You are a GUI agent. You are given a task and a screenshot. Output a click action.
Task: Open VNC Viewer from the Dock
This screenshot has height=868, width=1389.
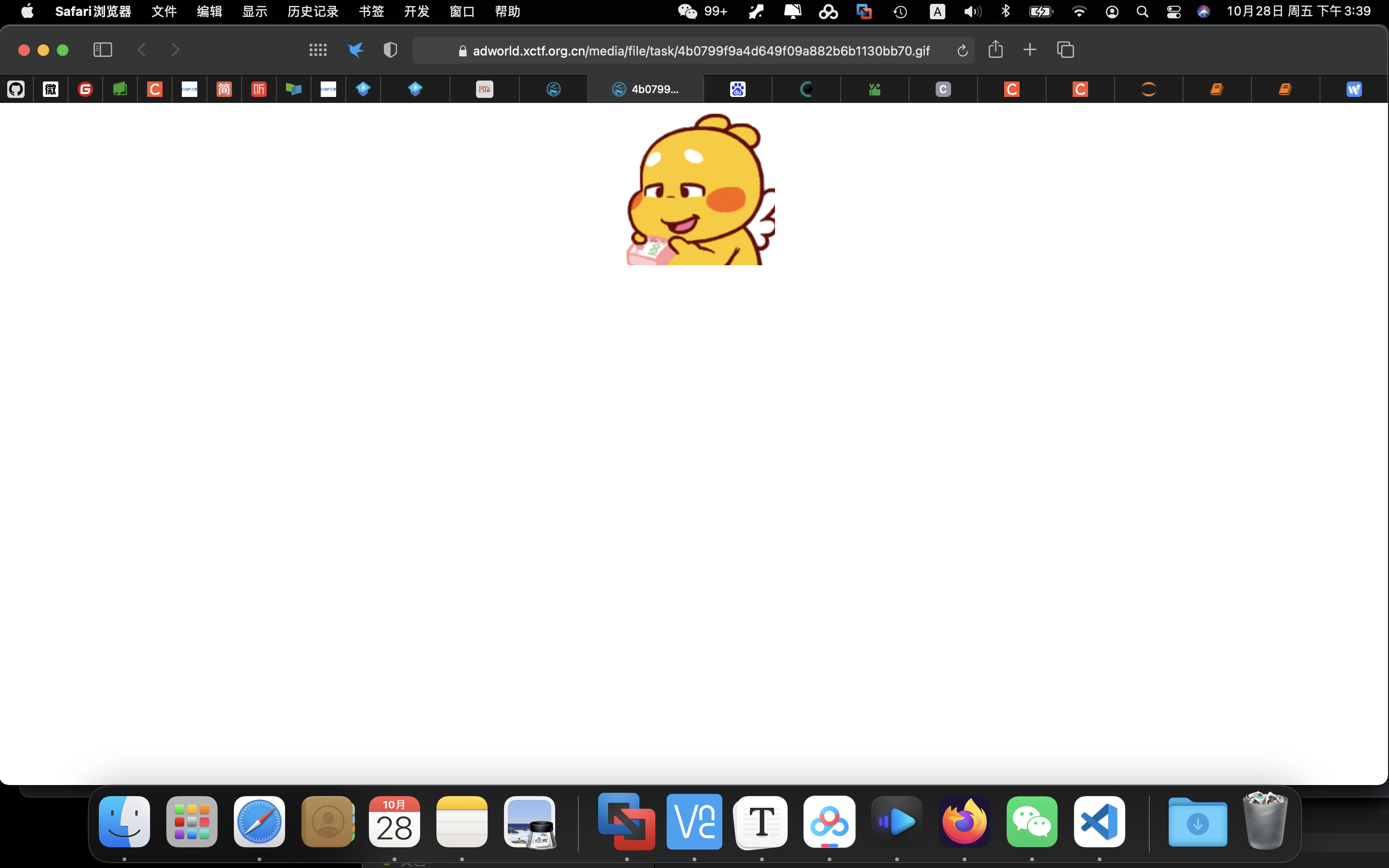(694, 822)
